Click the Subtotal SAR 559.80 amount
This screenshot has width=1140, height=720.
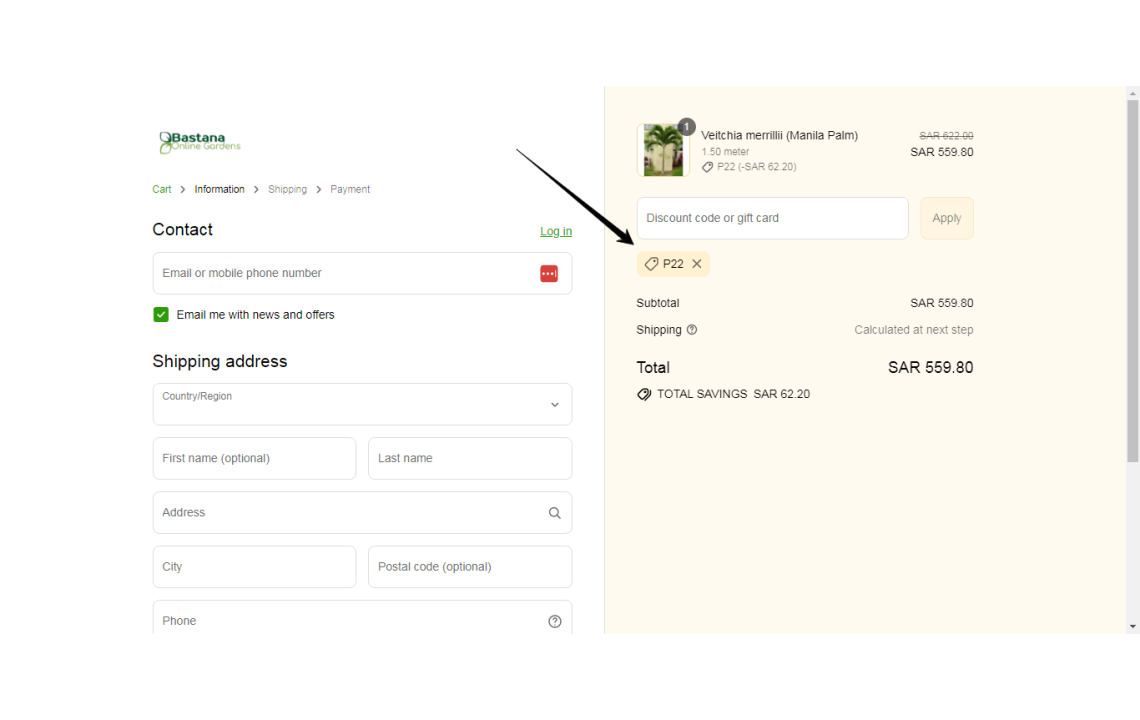tap(942, 303)
